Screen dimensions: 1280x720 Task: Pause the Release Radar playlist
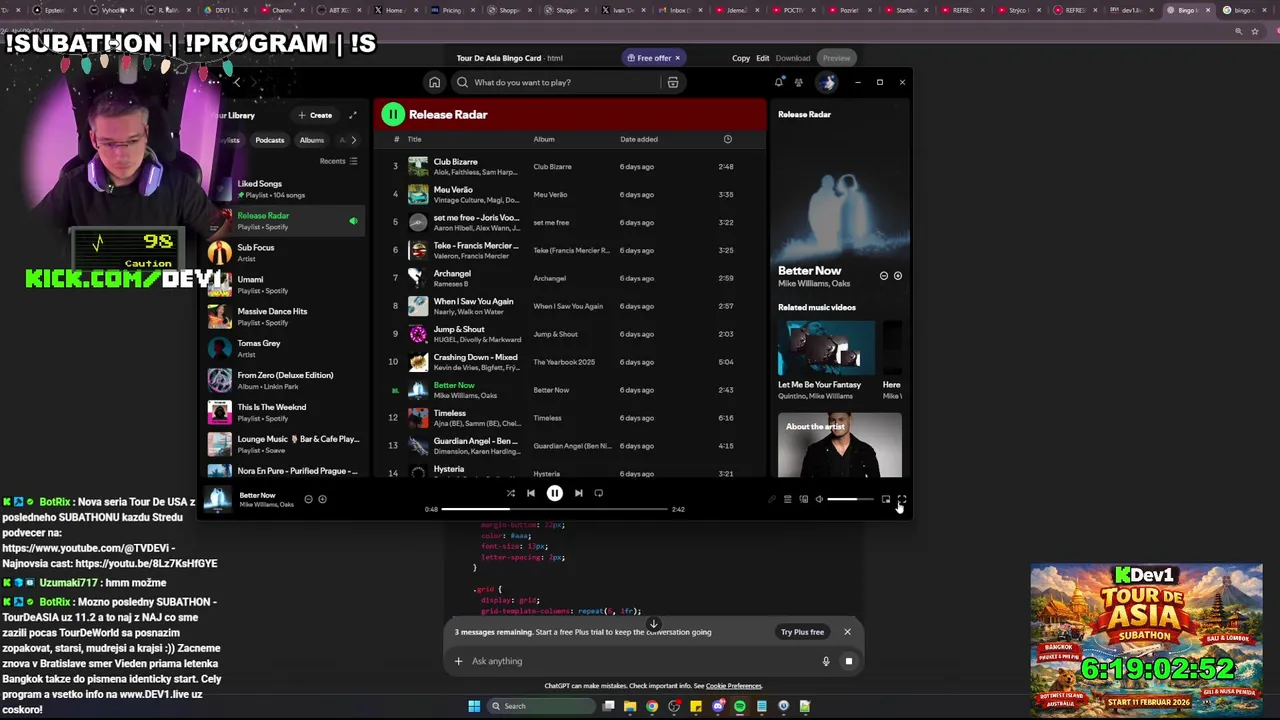(393, 114)
